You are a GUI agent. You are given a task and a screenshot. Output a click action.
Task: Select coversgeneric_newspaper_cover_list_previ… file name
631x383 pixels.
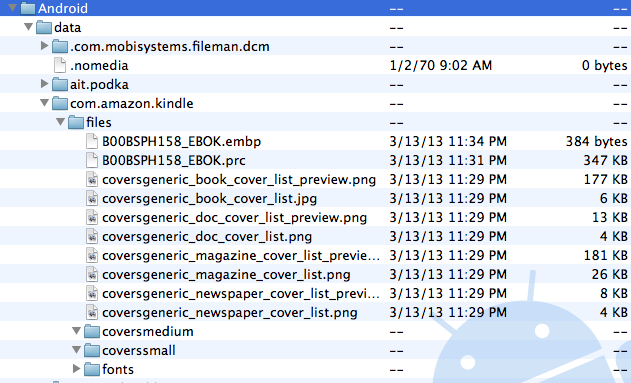click(x=241, y=294)
